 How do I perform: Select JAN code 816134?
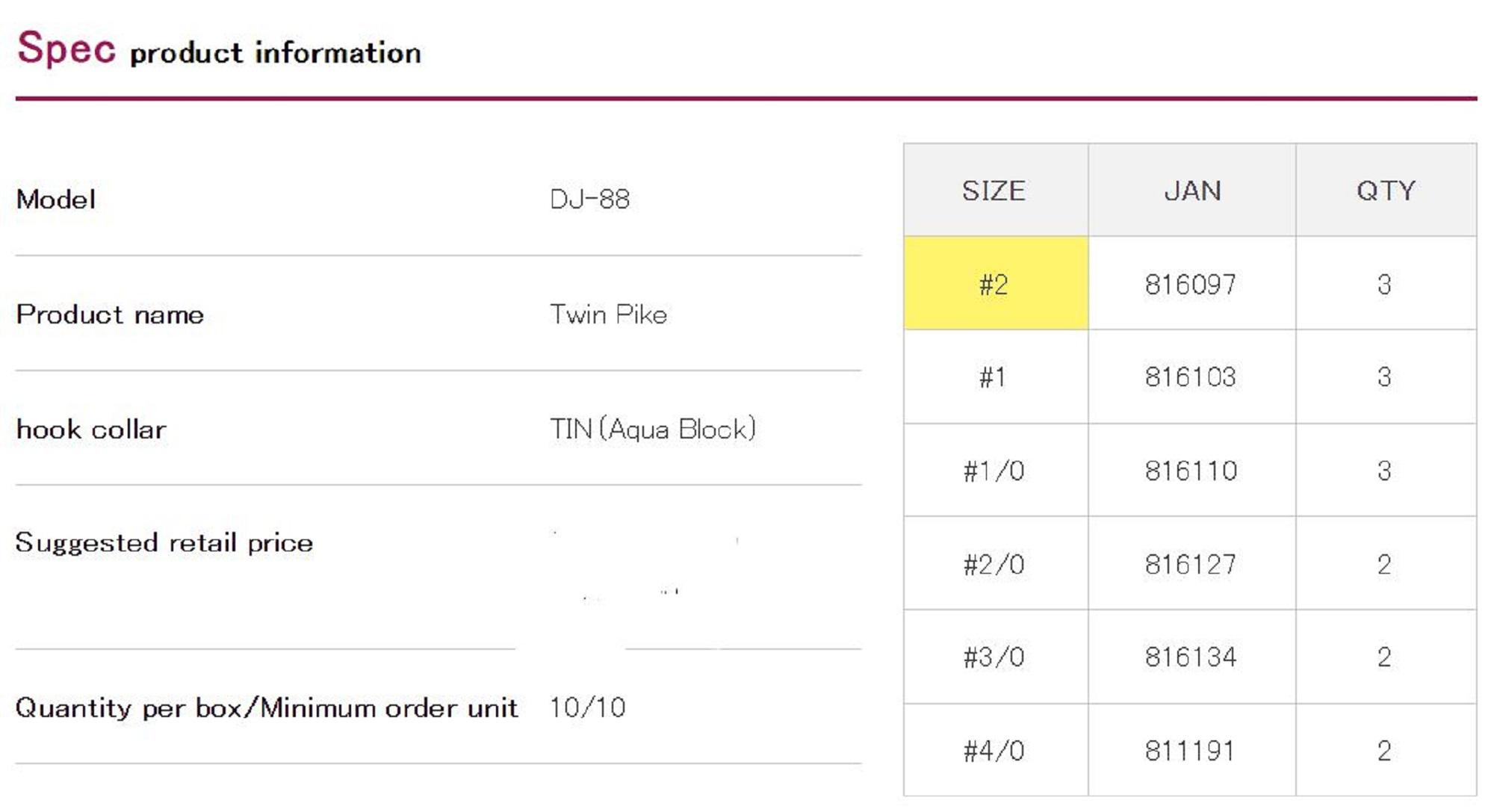click(1191, 657)
